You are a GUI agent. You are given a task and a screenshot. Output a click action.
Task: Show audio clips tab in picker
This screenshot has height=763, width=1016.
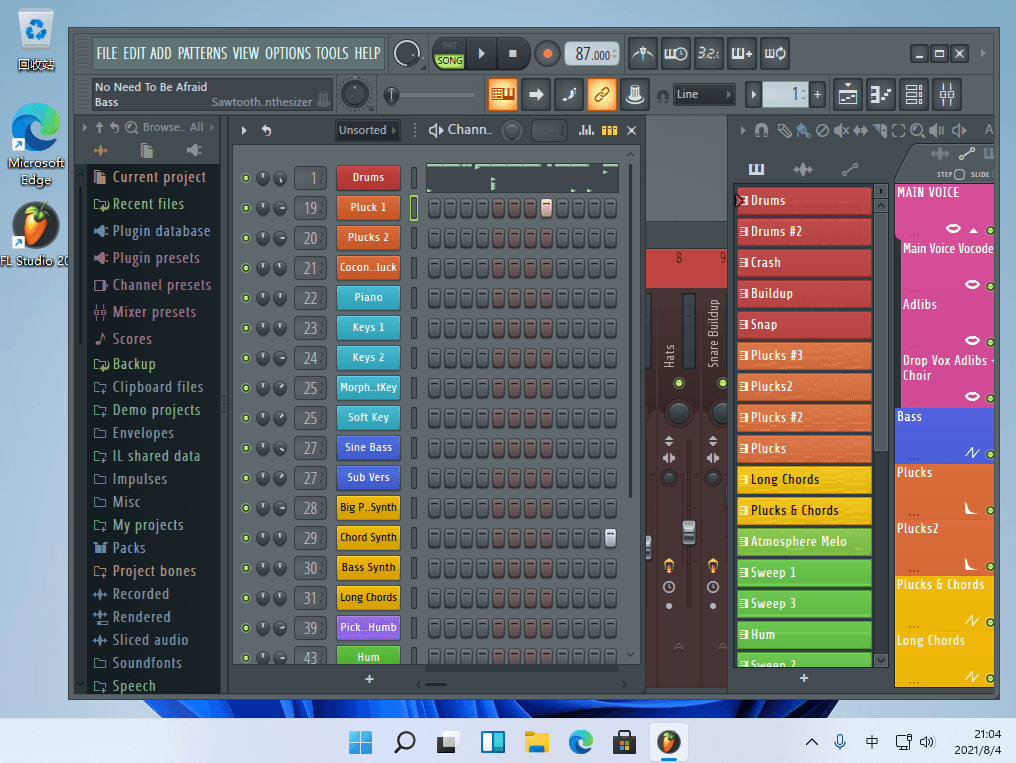pyautogui.click(x=803, y=170)
